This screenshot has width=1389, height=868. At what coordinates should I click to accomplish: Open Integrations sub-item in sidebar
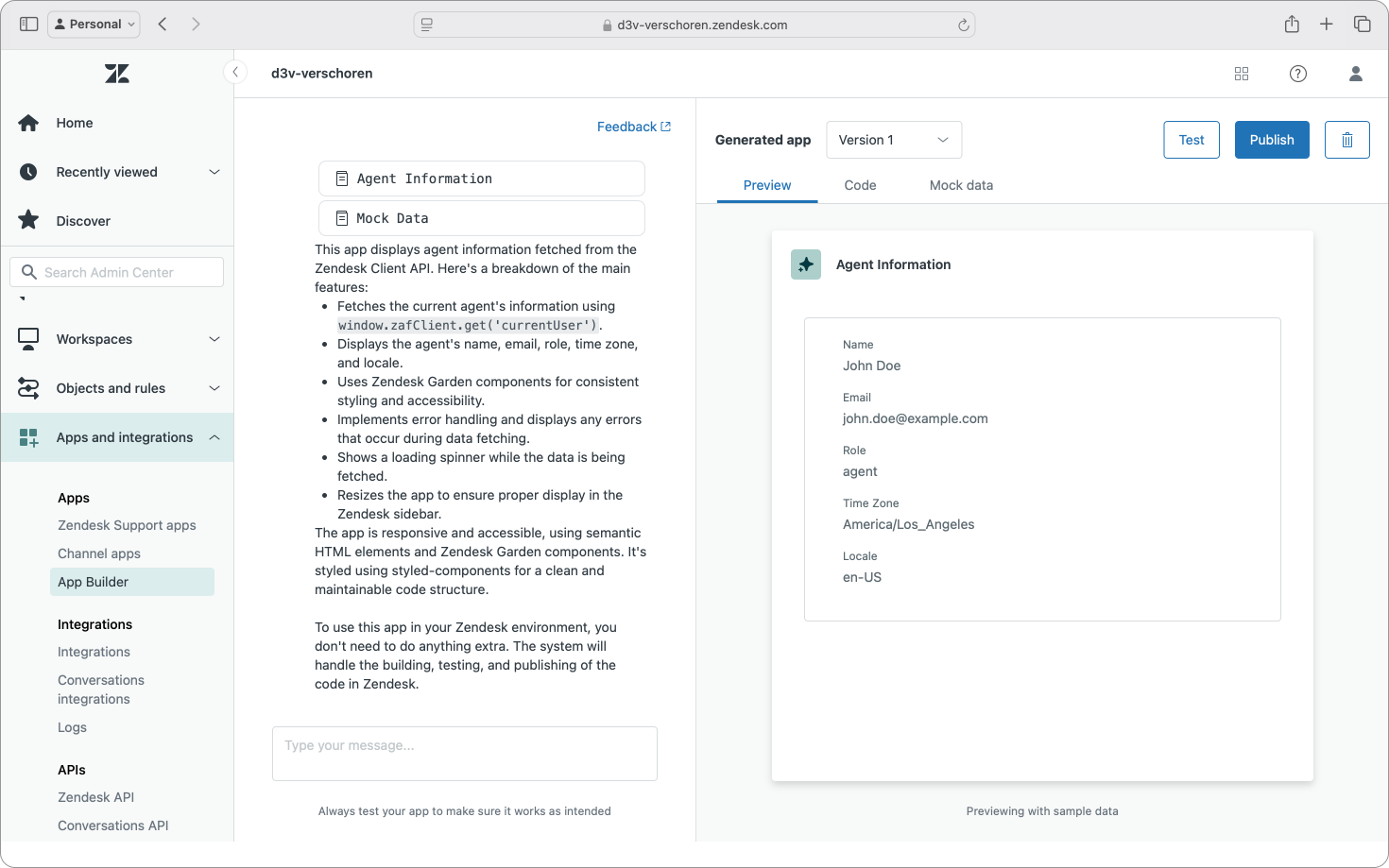coord(94,652)
